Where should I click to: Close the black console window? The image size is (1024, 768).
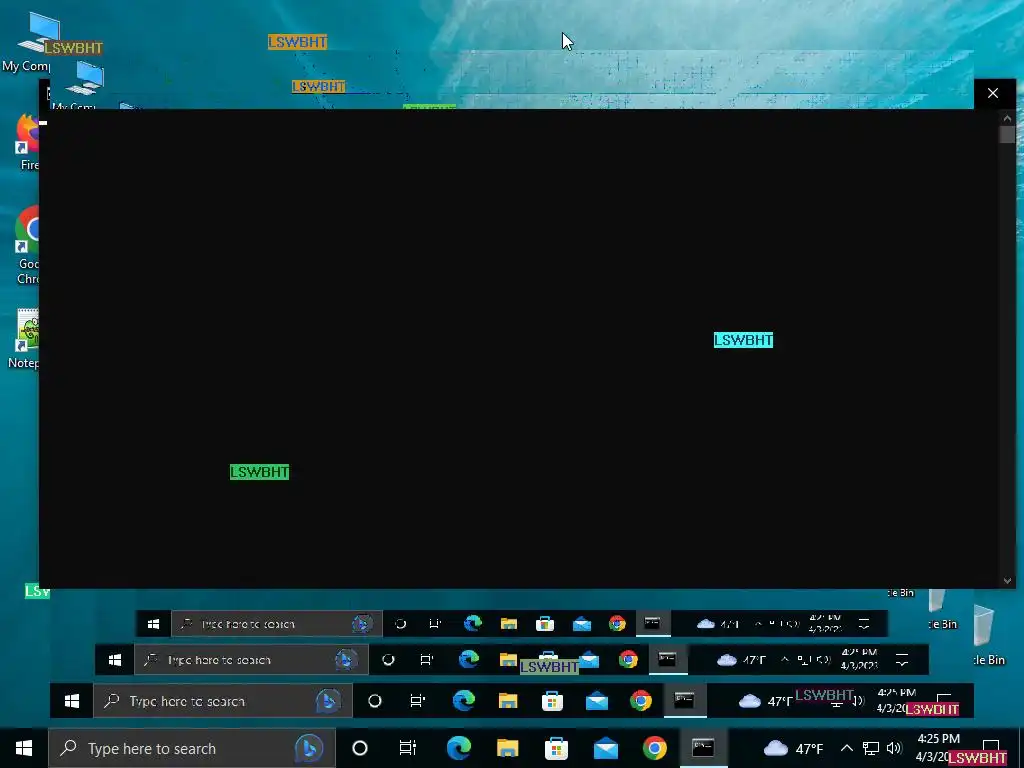[993, 93]
